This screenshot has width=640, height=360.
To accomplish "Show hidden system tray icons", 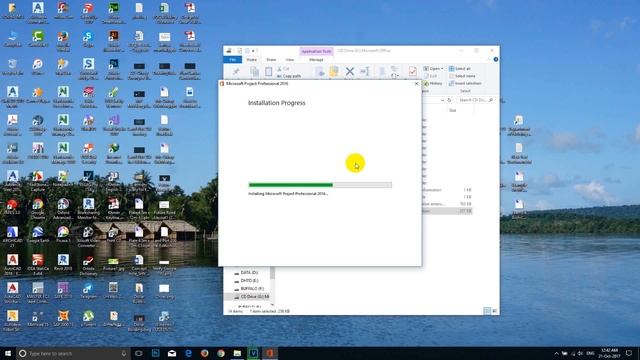I will (x=556, y=353).
